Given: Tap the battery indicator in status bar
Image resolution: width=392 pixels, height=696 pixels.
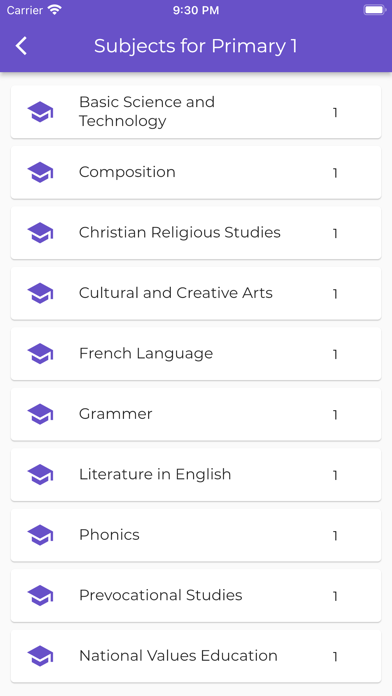Looking at the screenshot, I should [374, 10].
